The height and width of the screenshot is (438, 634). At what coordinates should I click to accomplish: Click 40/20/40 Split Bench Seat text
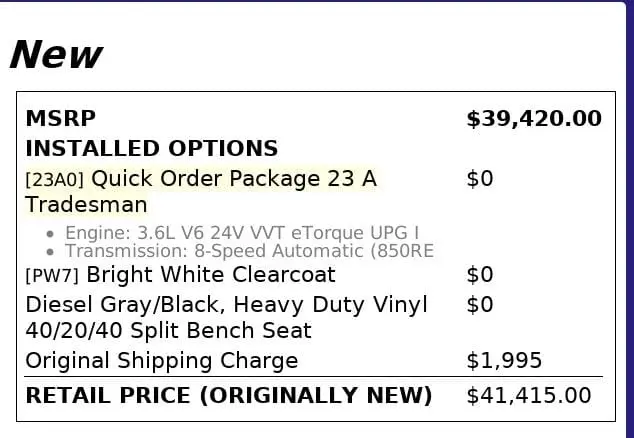click(168, 330)
